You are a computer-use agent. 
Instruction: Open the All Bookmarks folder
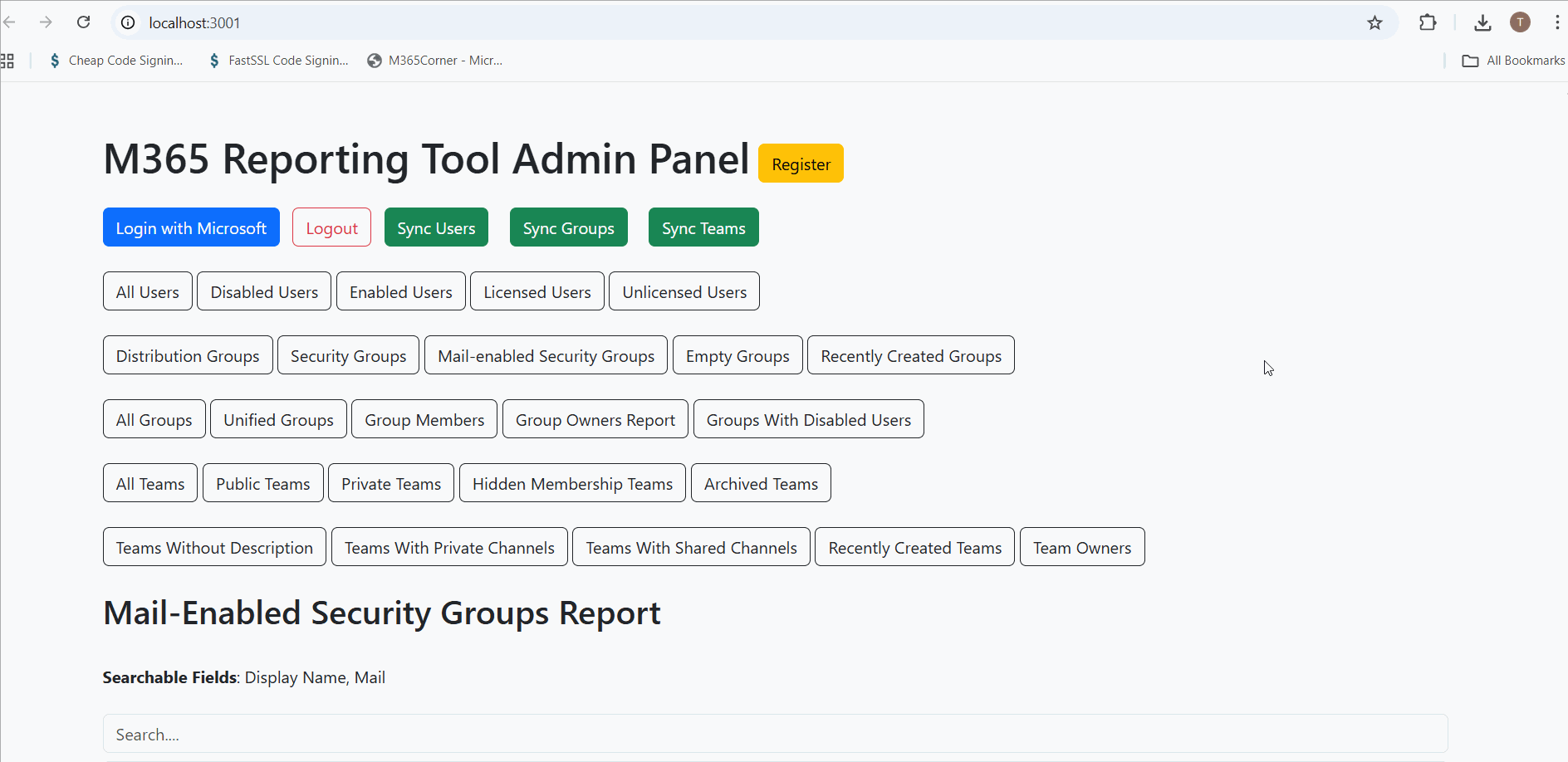[x=1513, y=61]
